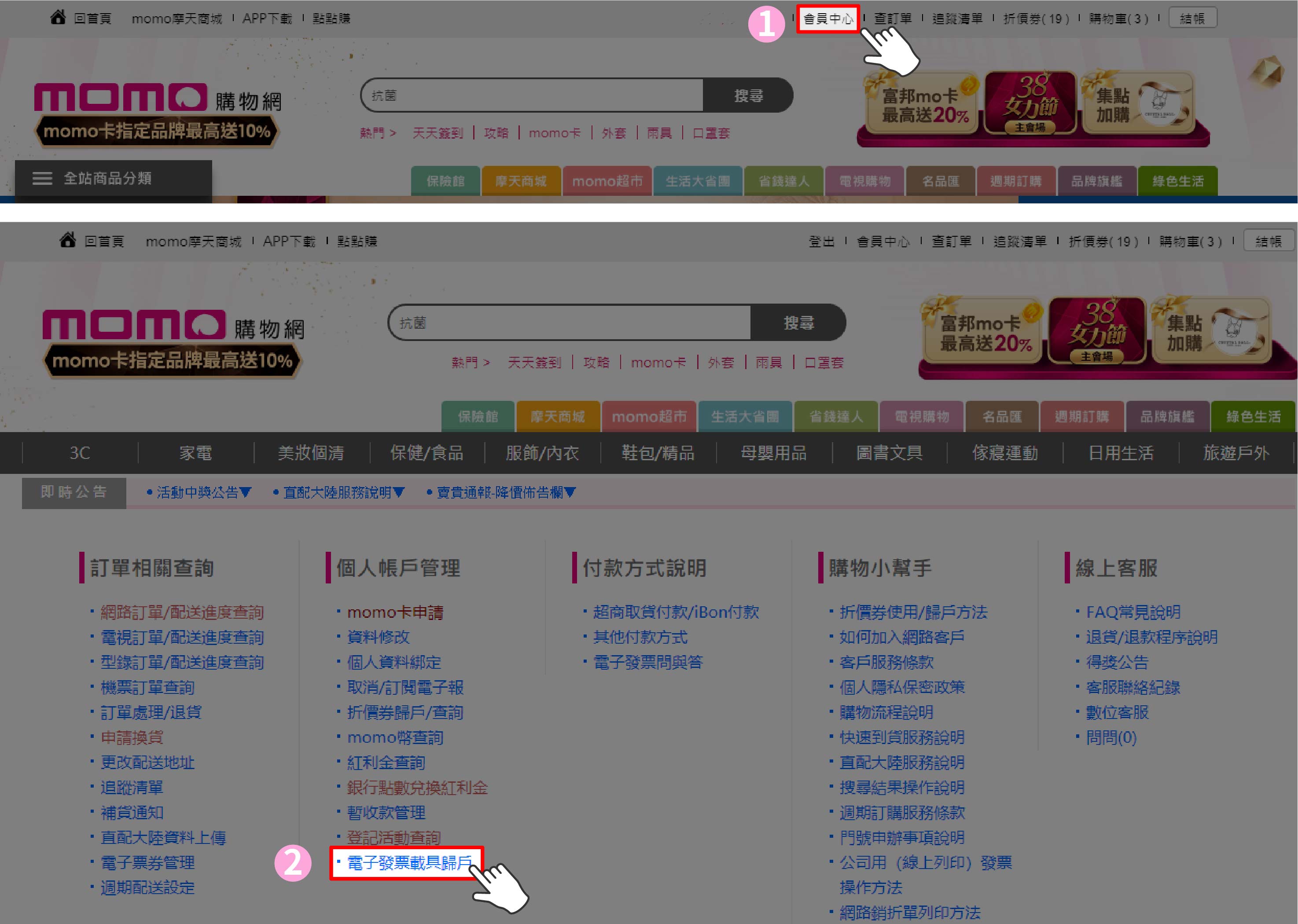Expand the 活動中獎公告 announcement dropdown

(x=199, y=492)
